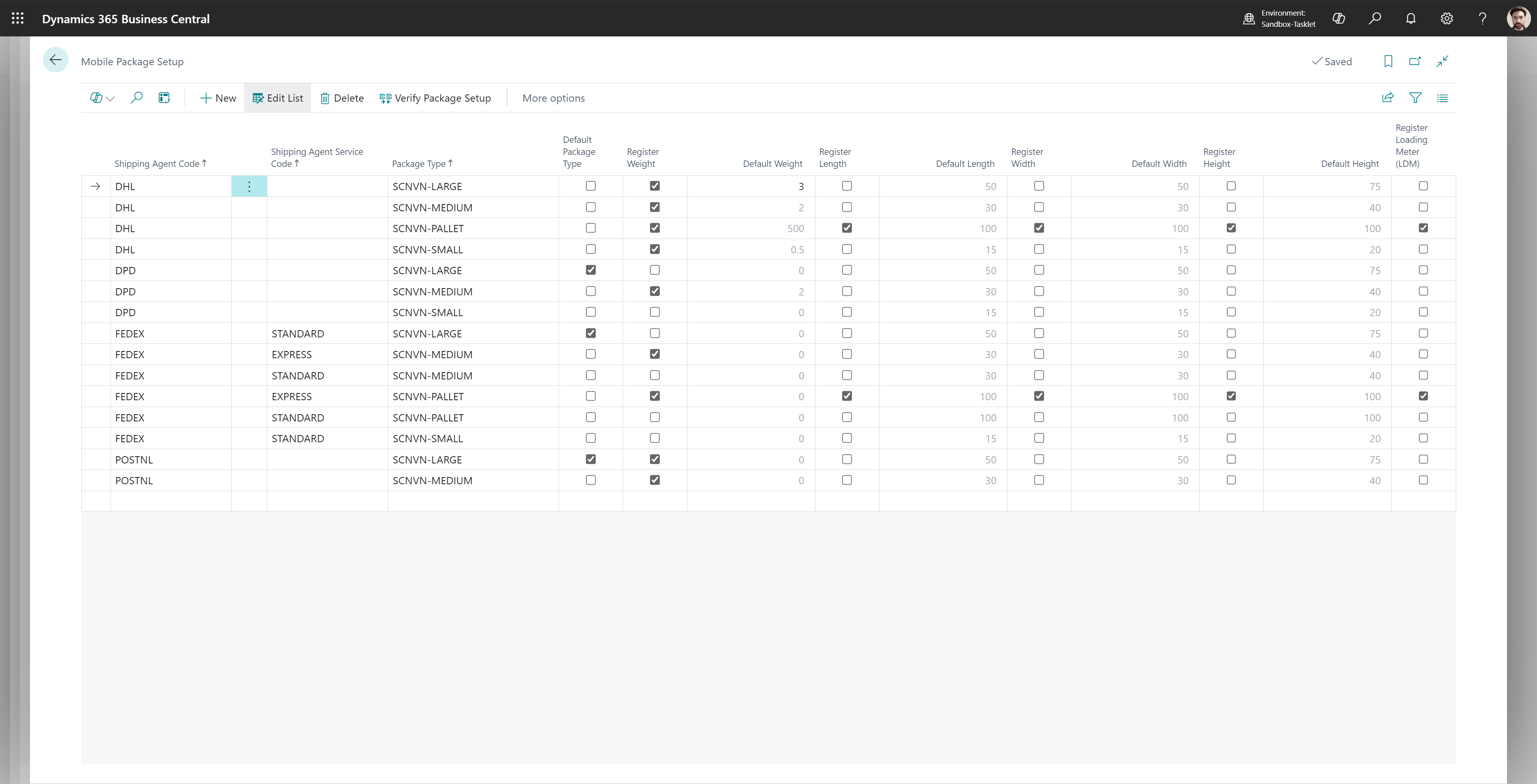This screenshot has width=1537, height=784.
Task: Open More options menu
Action: (x=553, y=98)
